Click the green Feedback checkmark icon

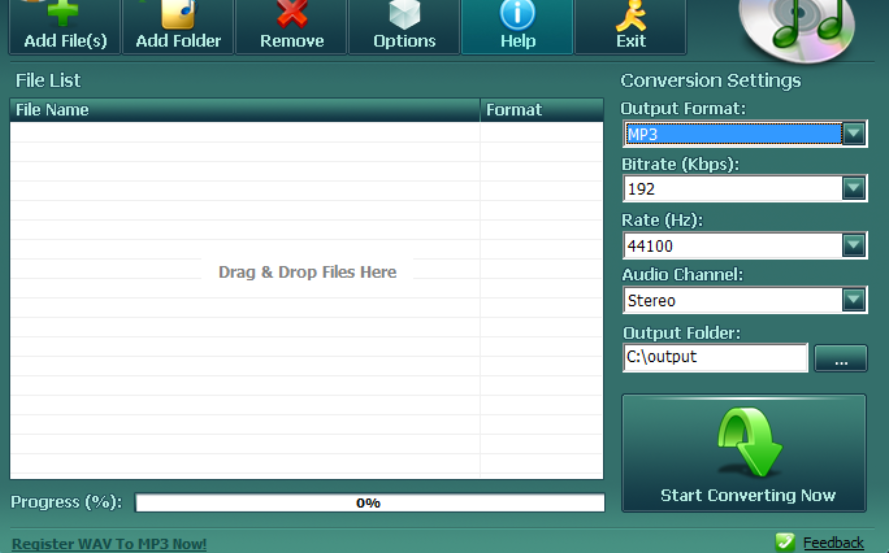pos(786,542)
